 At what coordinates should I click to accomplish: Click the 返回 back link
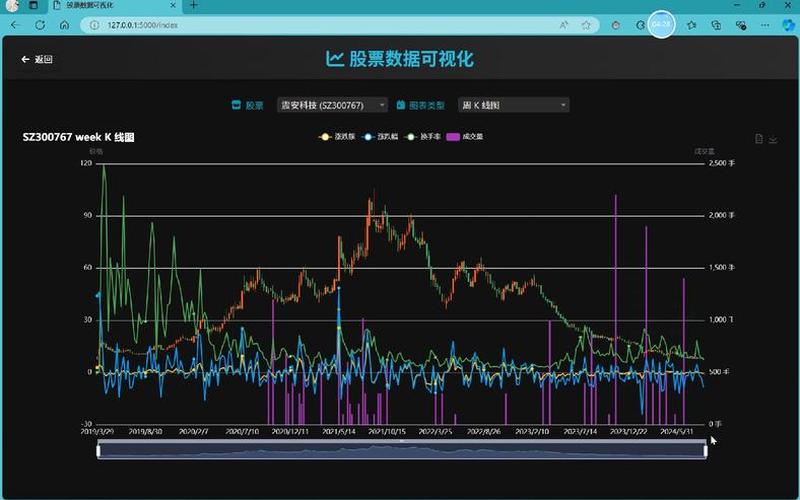37,59
